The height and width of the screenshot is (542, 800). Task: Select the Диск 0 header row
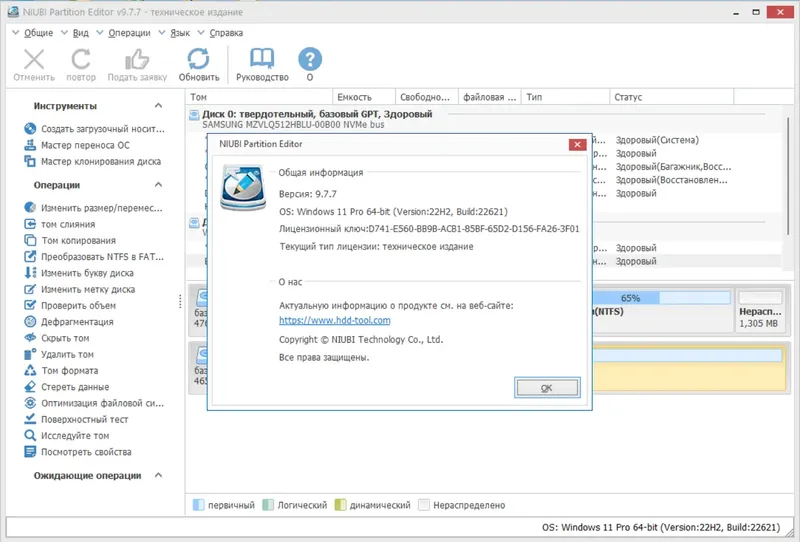coord(485,119)
